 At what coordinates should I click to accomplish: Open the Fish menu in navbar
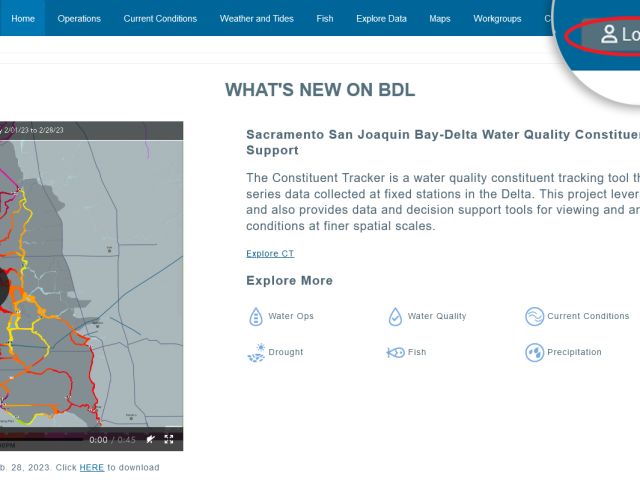324,18
